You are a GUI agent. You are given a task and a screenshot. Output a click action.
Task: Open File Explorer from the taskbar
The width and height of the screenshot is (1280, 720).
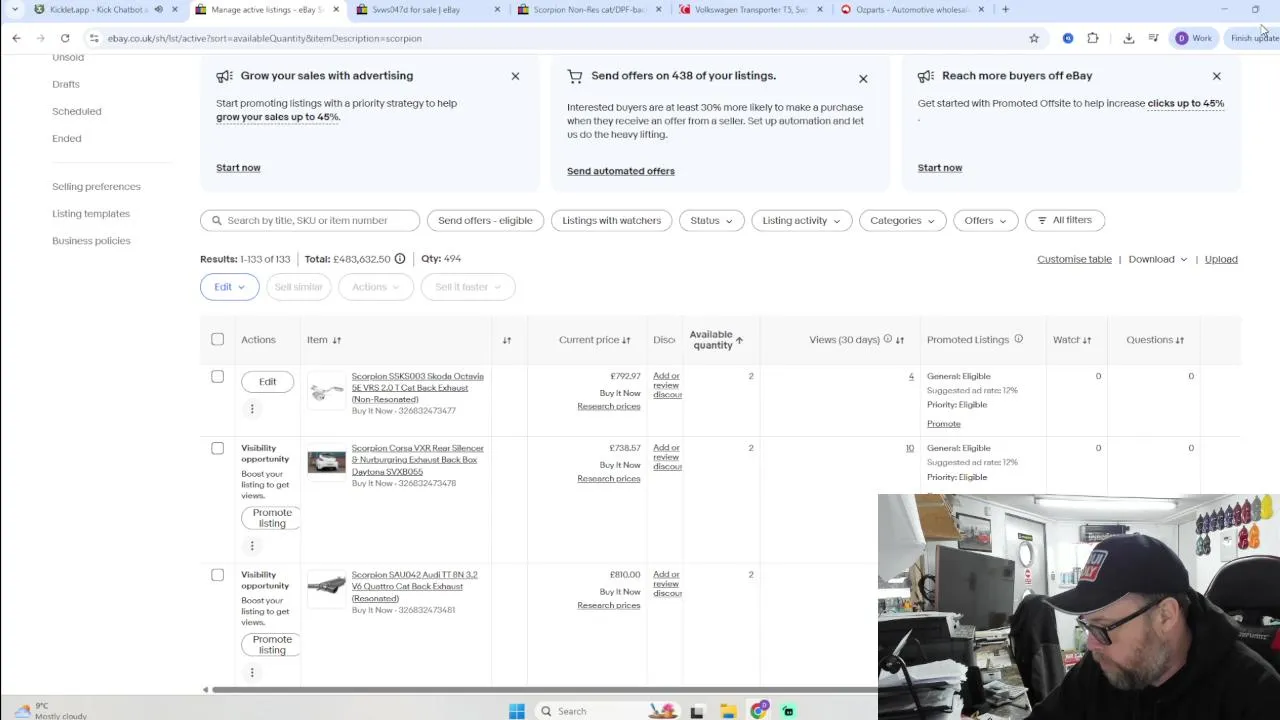tap(728, 711)
